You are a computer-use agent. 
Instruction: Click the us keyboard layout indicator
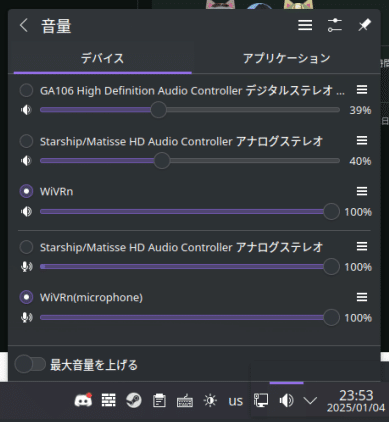pos(235,400)
